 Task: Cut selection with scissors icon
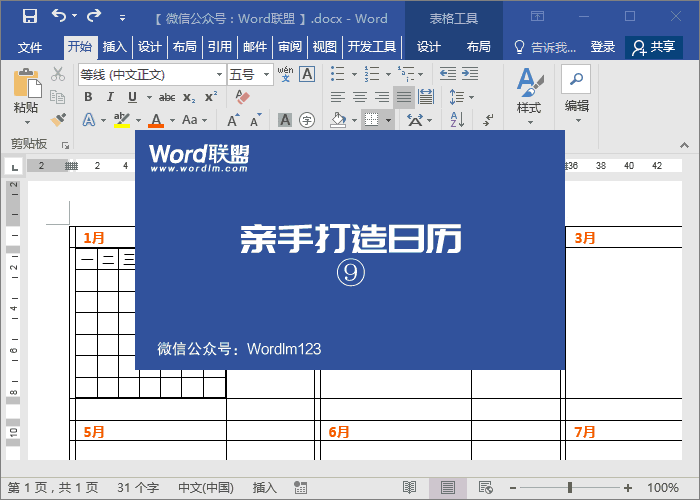(58, 74)
